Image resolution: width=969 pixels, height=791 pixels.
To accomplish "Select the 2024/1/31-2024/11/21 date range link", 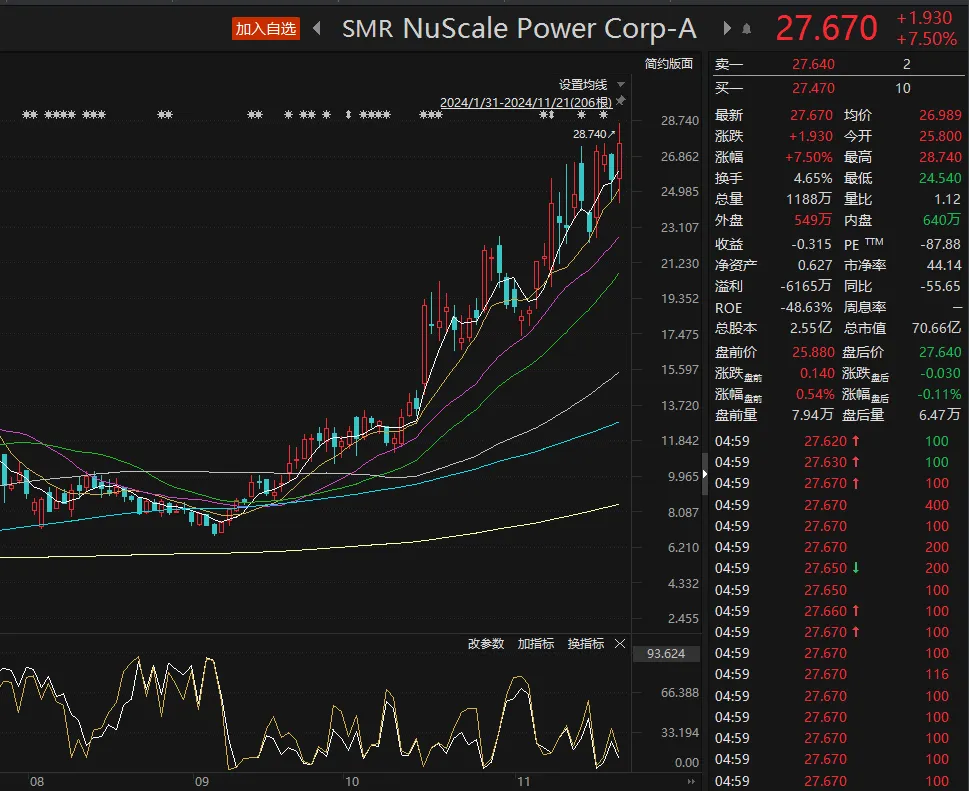I will (526, 102).
